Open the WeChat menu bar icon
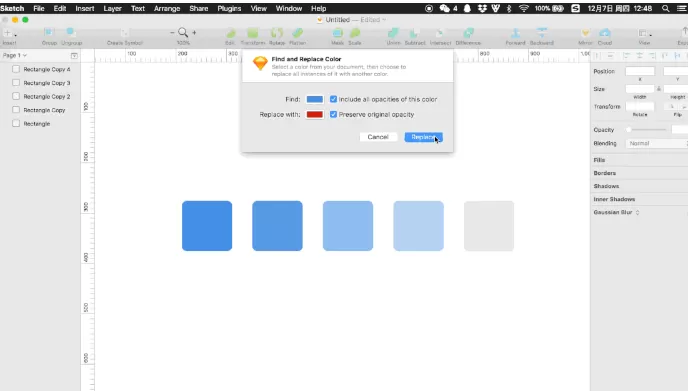 click(444, 8)
